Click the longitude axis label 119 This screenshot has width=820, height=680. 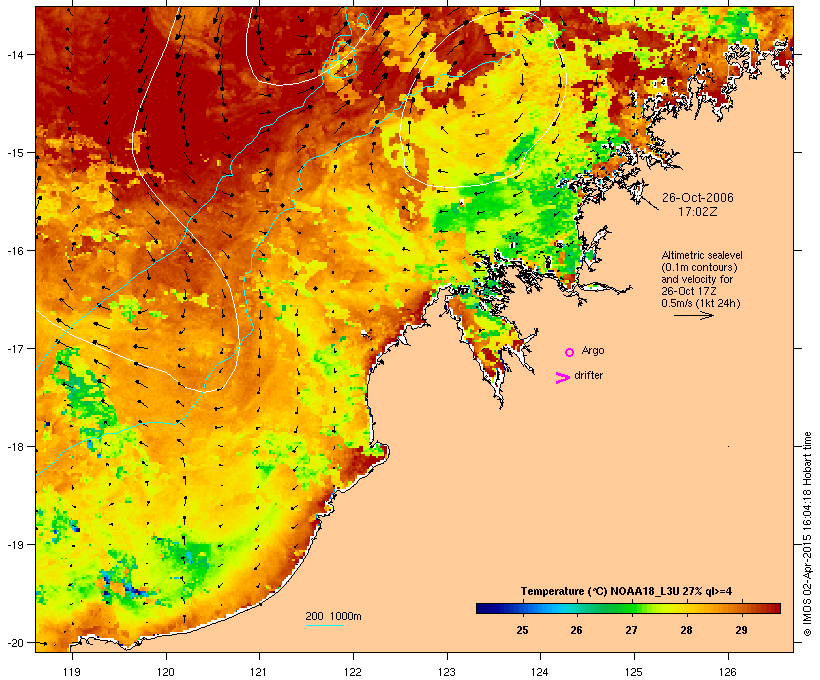pos(72,672)
